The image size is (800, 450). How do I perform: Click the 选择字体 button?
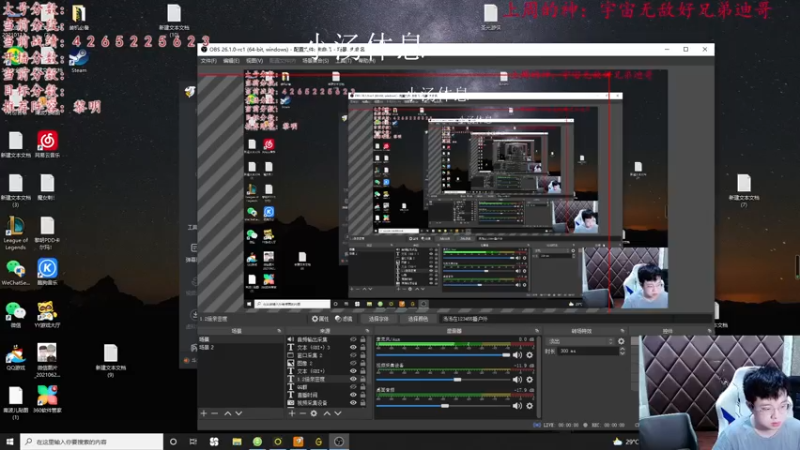378,319
